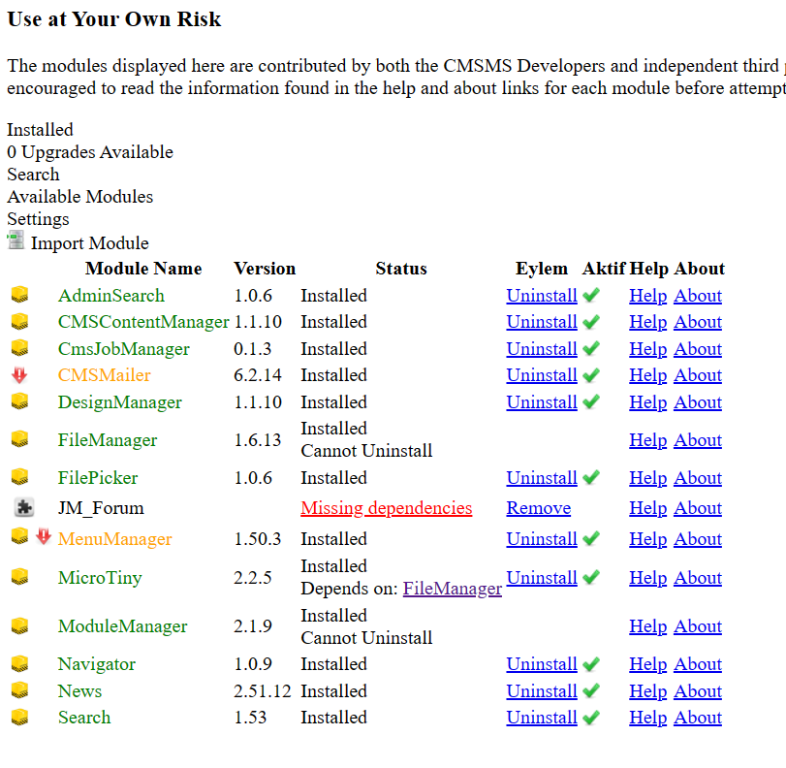Uninstall the CmsJobManager module
The image size is (786, 768).
pos(541,349)
